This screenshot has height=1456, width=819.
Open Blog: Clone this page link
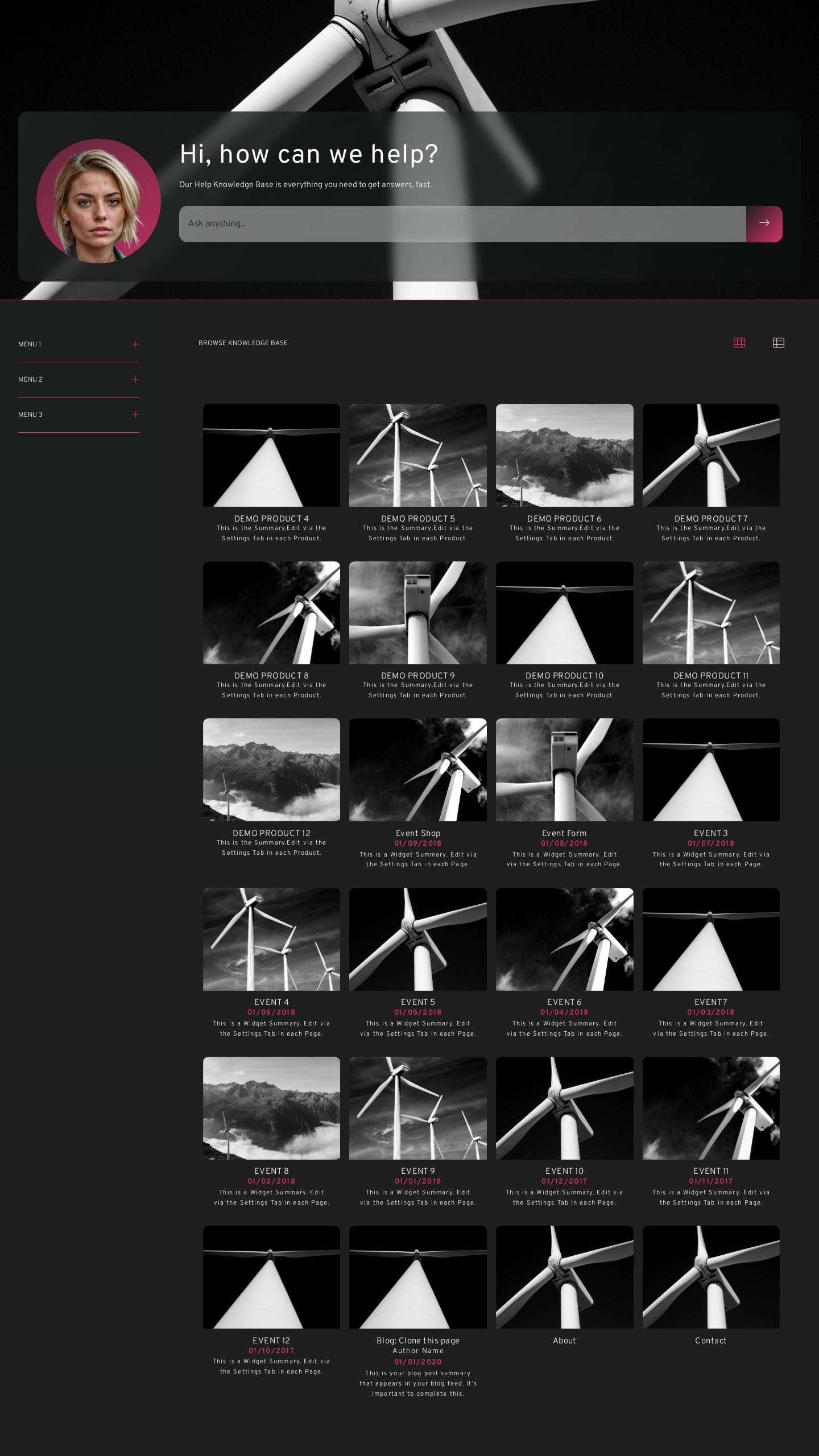click(x=417, y=1340)
